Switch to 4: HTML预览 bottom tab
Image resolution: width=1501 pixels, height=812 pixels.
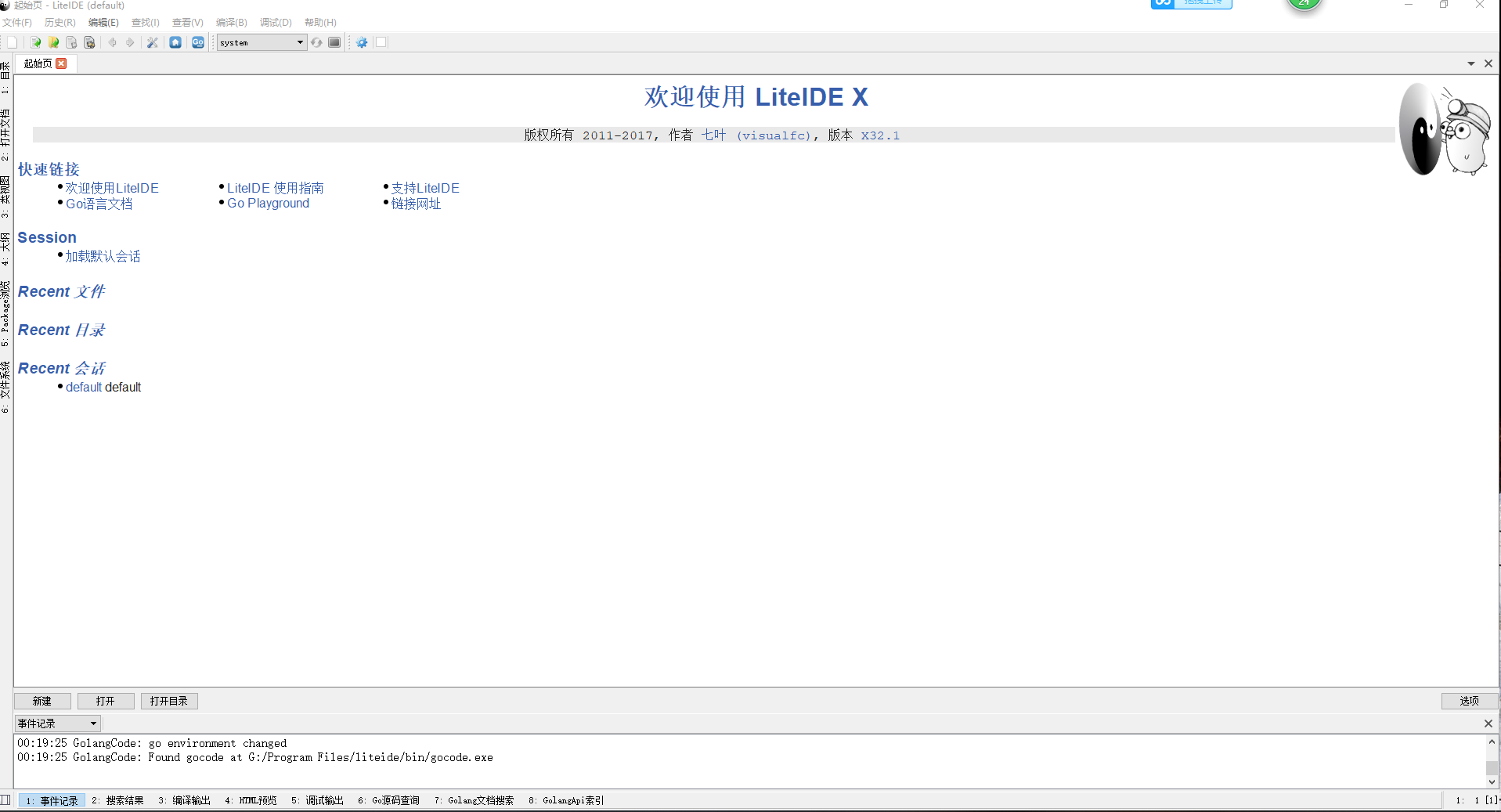pos(251,800)
